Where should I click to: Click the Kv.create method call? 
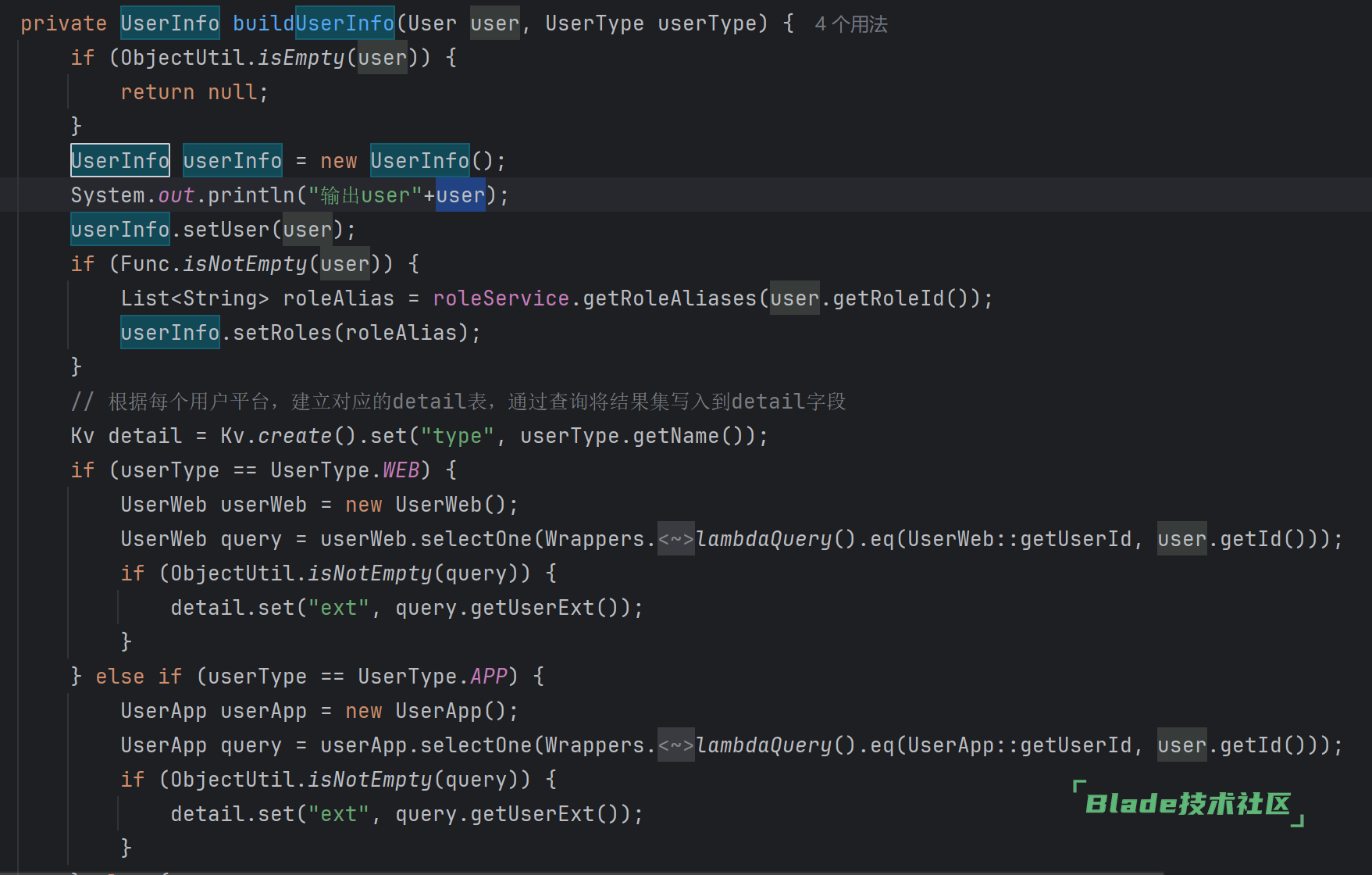click(x=294, y=436)
